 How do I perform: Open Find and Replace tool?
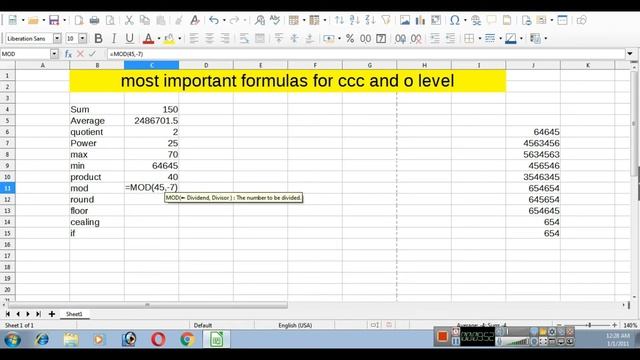(260, 20)
